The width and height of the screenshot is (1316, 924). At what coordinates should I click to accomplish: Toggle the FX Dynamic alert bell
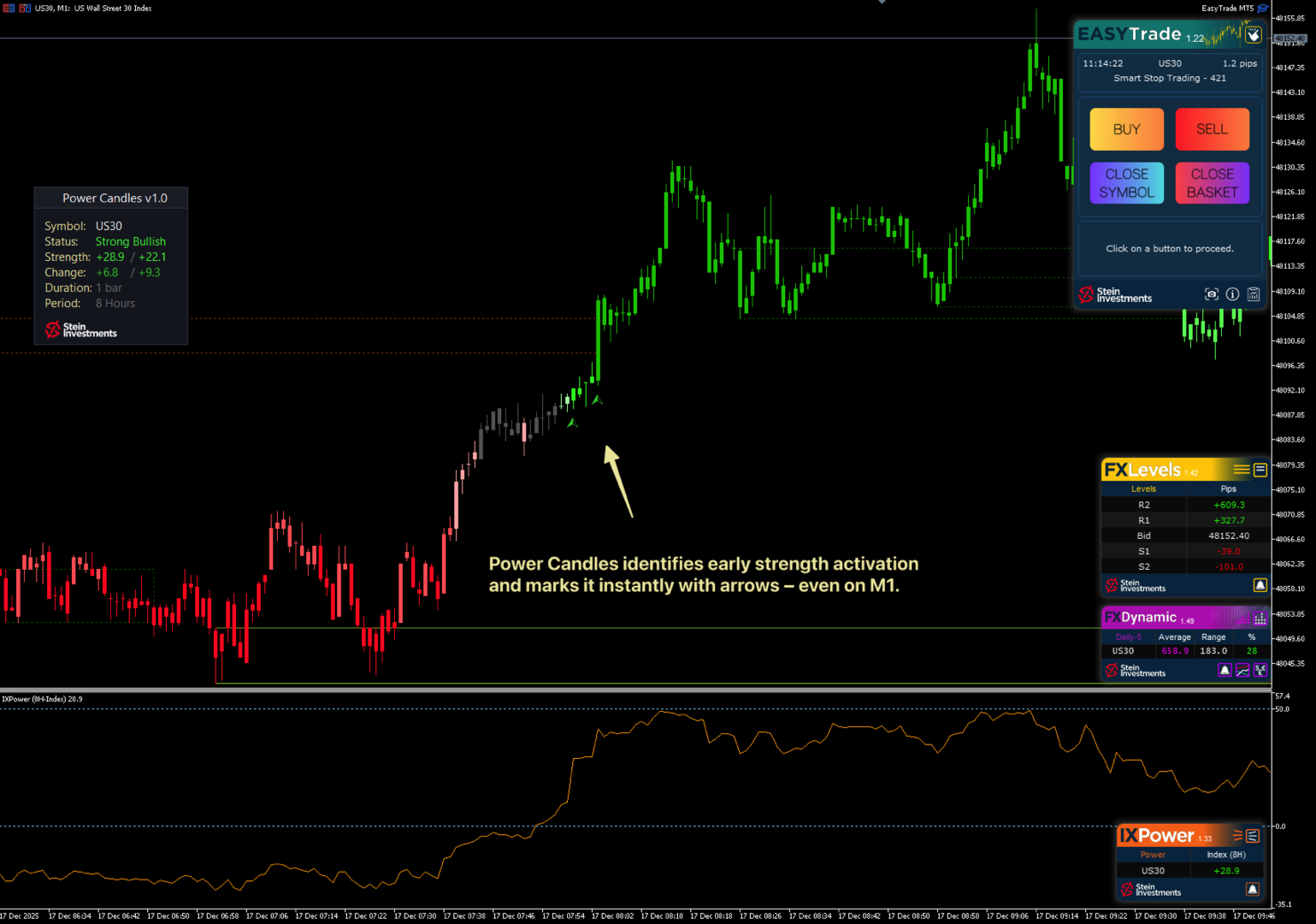pyautogui.click(x=1225, y=671)
